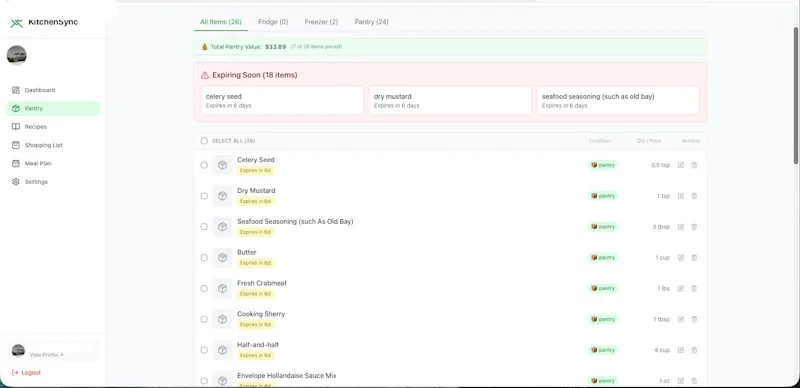800x388 pixels.
Task: Edit the Dry Mustard item
Action: coord(681,196)
